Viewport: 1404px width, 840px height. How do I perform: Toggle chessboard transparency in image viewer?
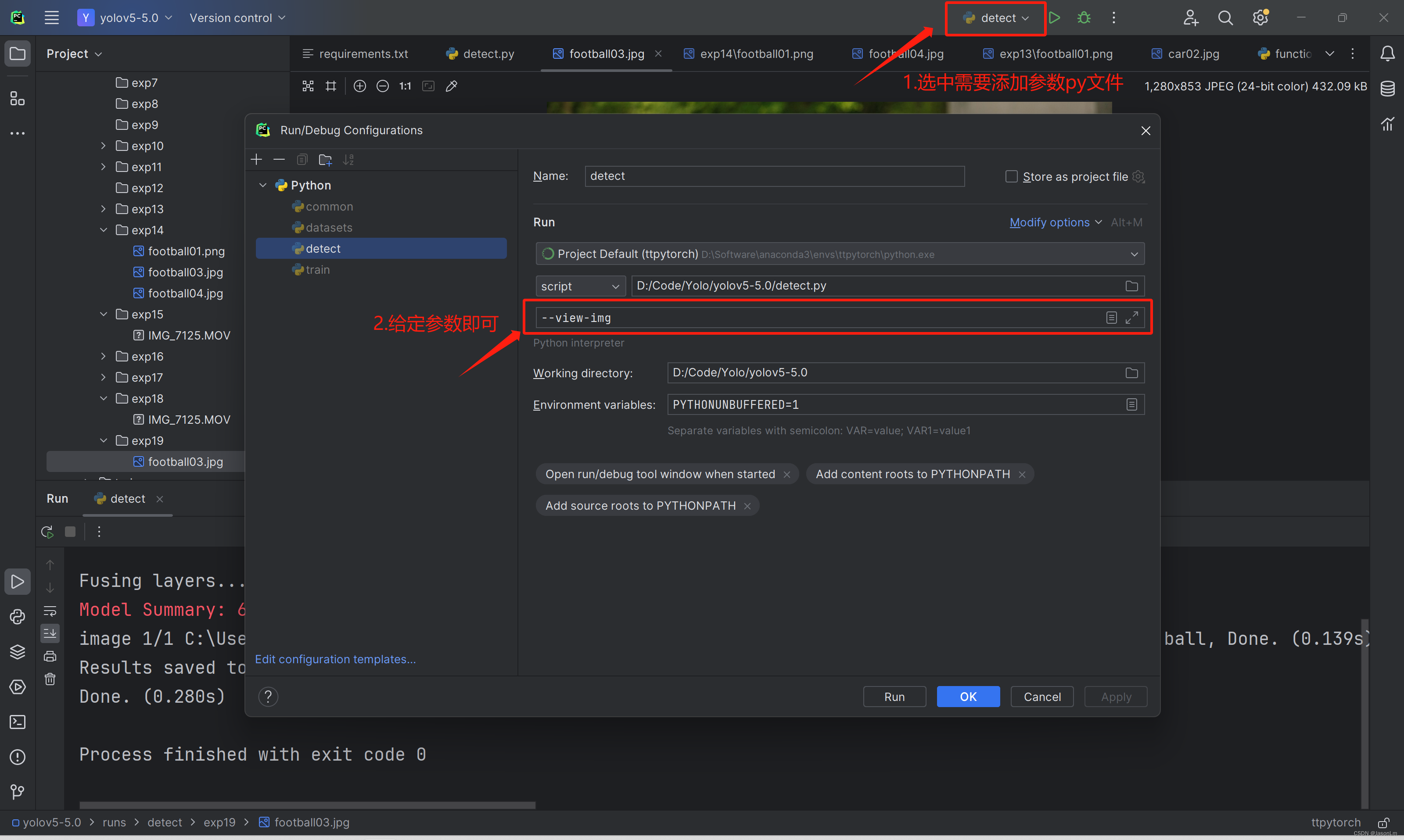[x=308, y=86]
